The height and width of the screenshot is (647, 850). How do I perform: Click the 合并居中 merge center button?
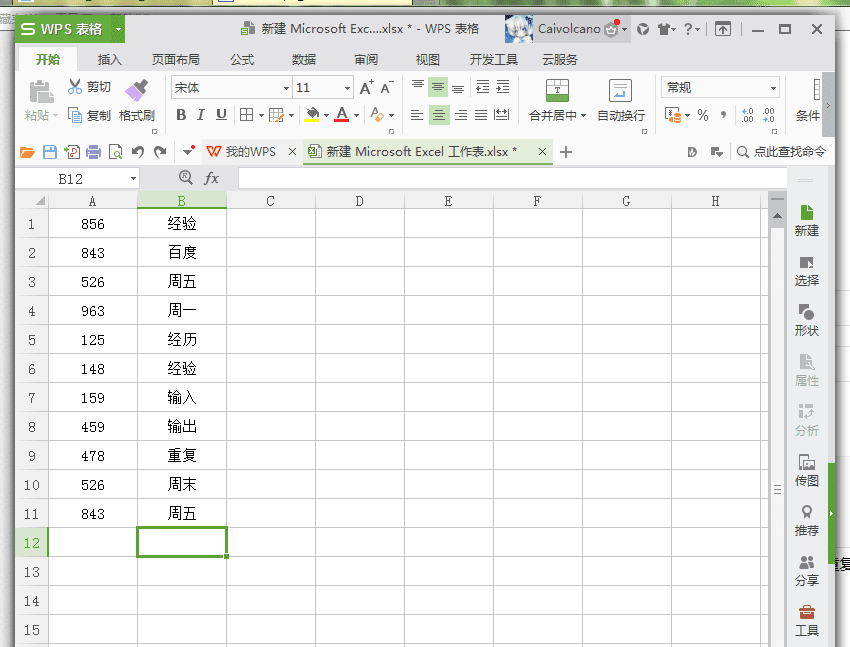pos(557,101)
